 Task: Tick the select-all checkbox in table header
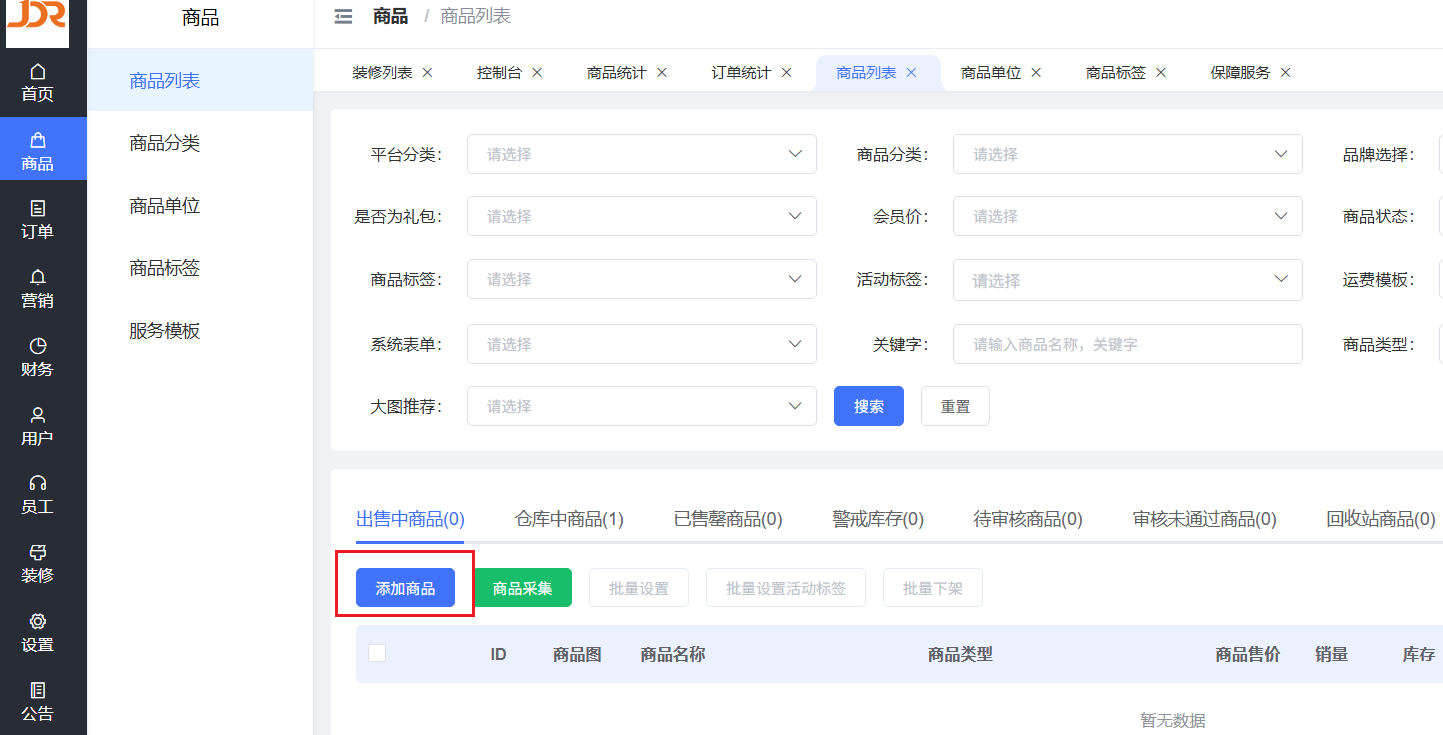click(x=377, y=653)
